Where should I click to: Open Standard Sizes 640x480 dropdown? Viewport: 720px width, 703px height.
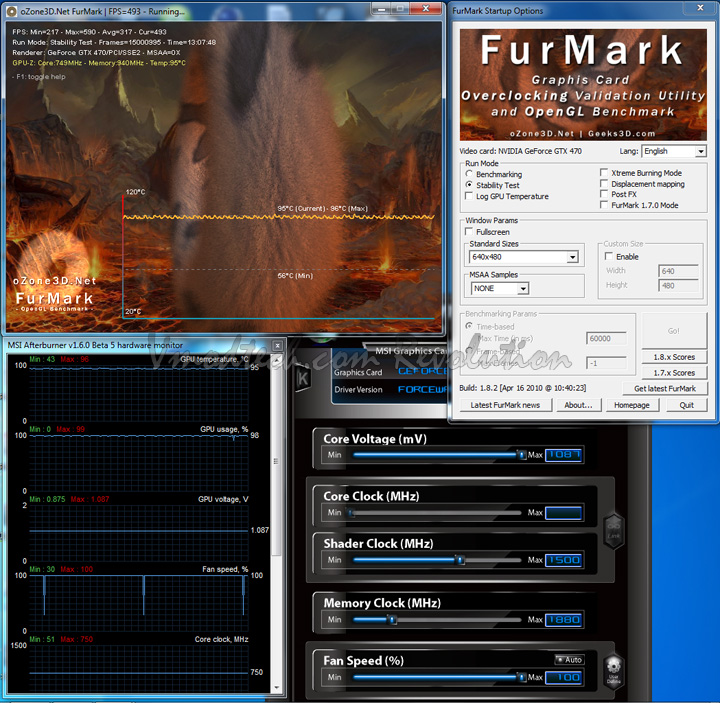tap(572, 257)
